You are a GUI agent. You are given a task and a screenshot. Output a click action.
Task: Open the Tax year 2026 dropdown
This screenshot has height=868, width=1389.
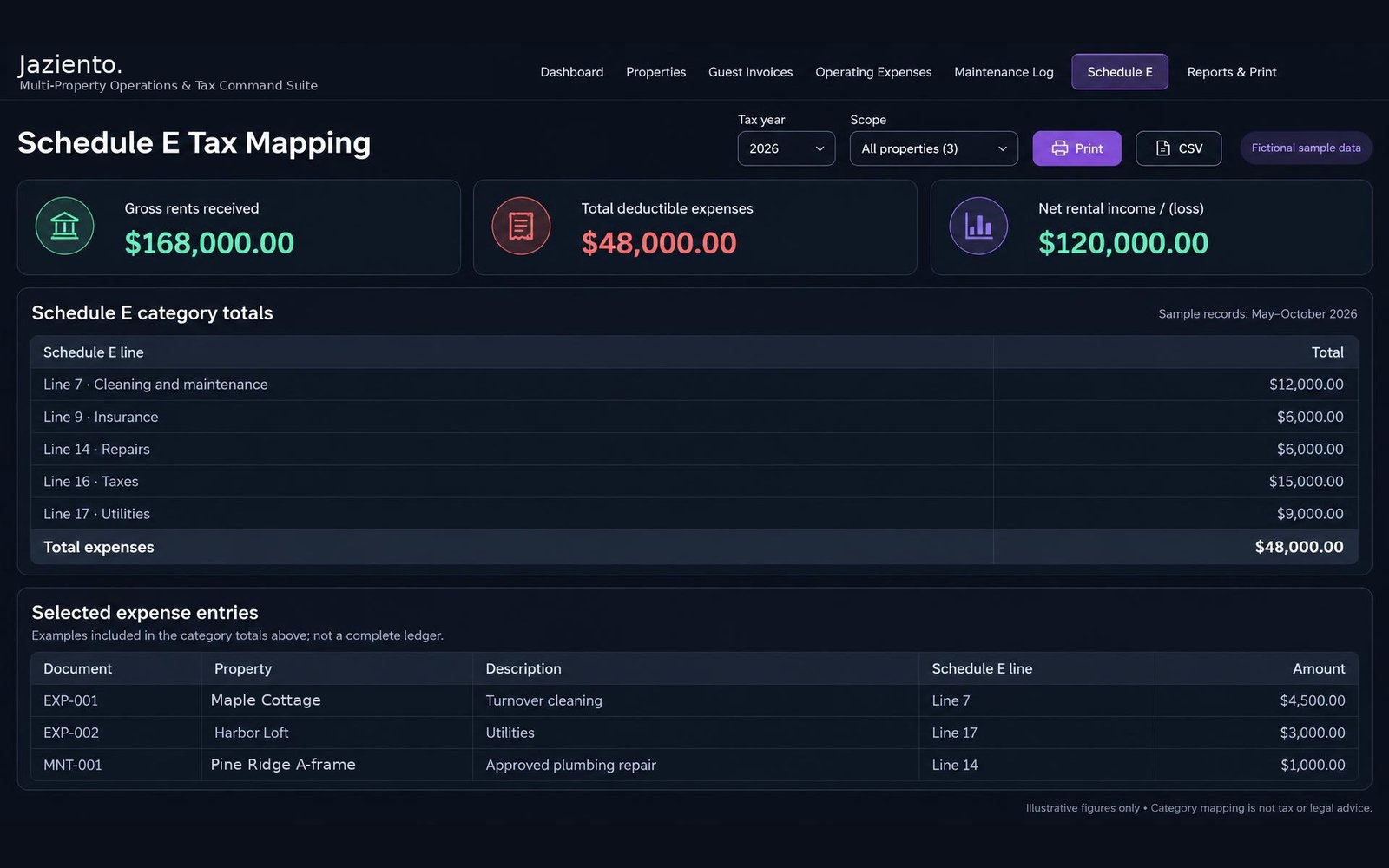pyautogui.click(x=787, y=148)
